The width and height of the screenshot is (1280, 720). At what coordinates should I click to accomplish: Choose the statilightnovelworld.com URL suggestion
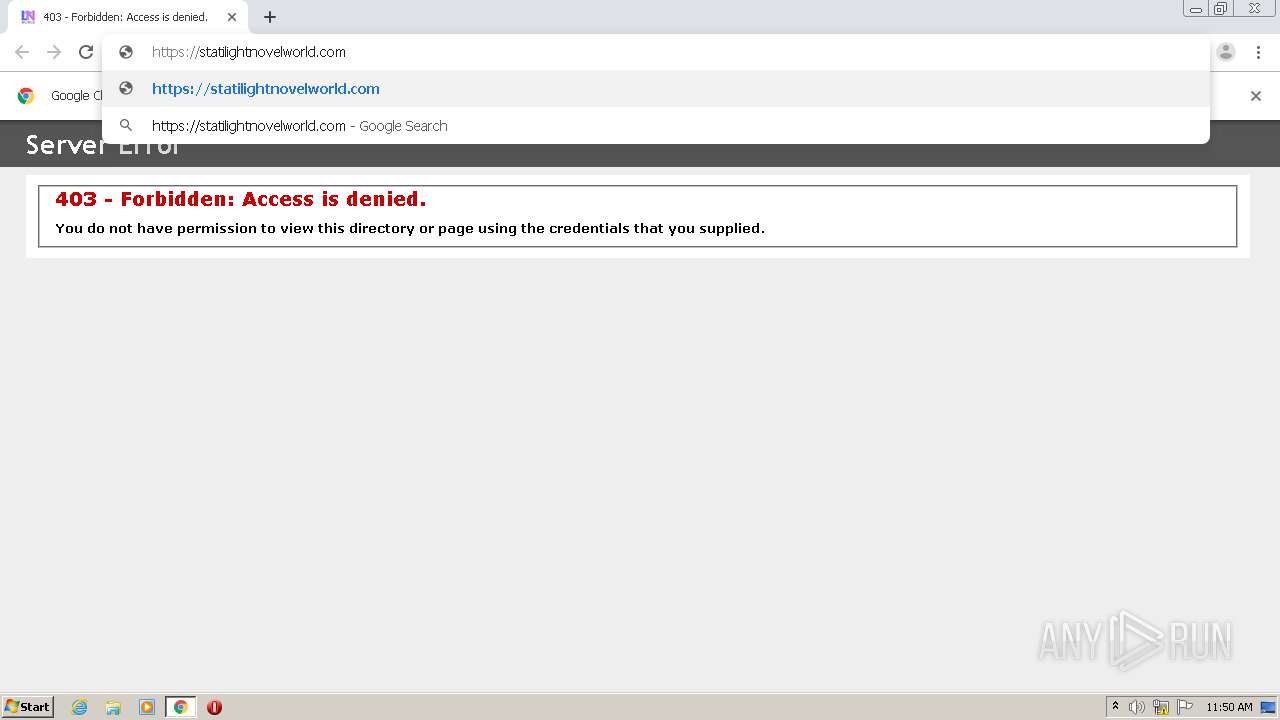(656, 89)
